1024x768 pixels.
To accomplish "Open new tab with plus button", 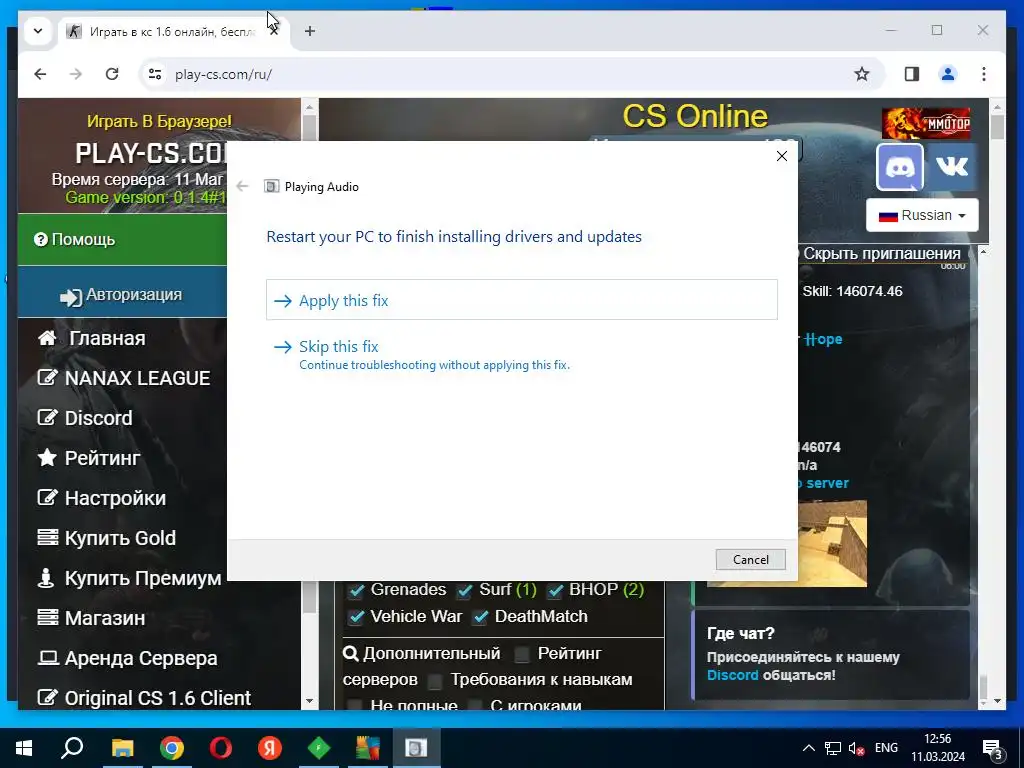I will coord(310,31).
